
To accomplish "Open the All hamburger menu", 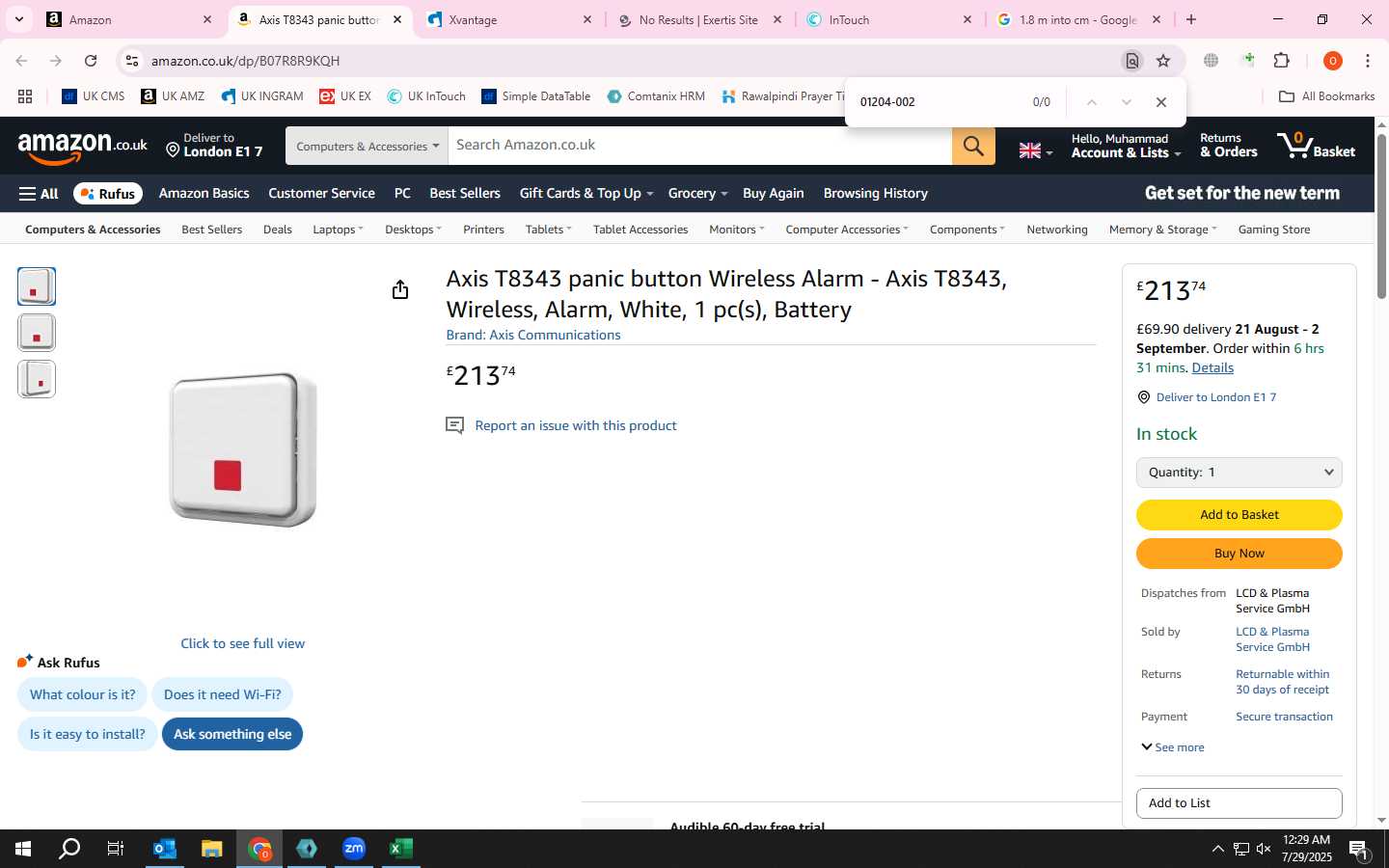I will pos(39,194).
